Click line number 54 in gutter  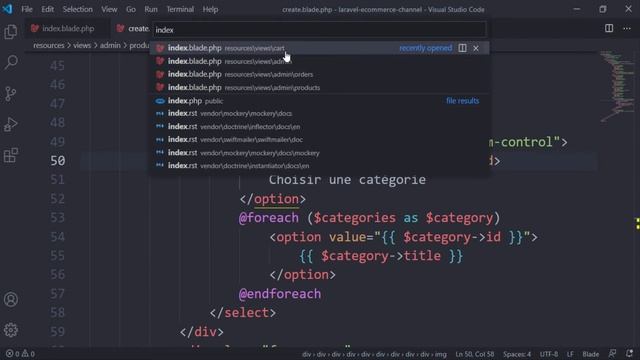pos(58,237)
